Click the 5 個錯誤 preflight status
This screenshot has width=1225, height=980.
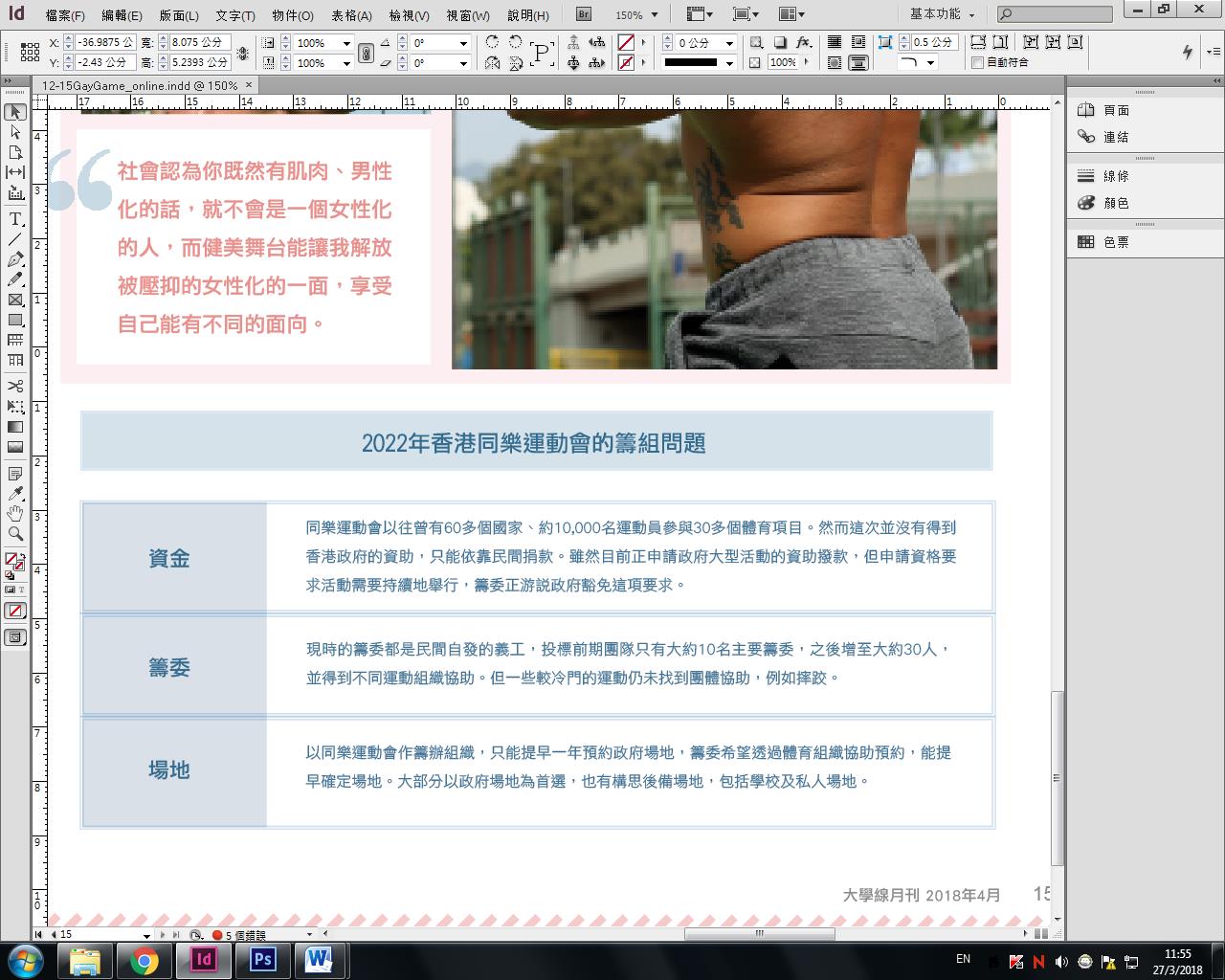point(240,935)
